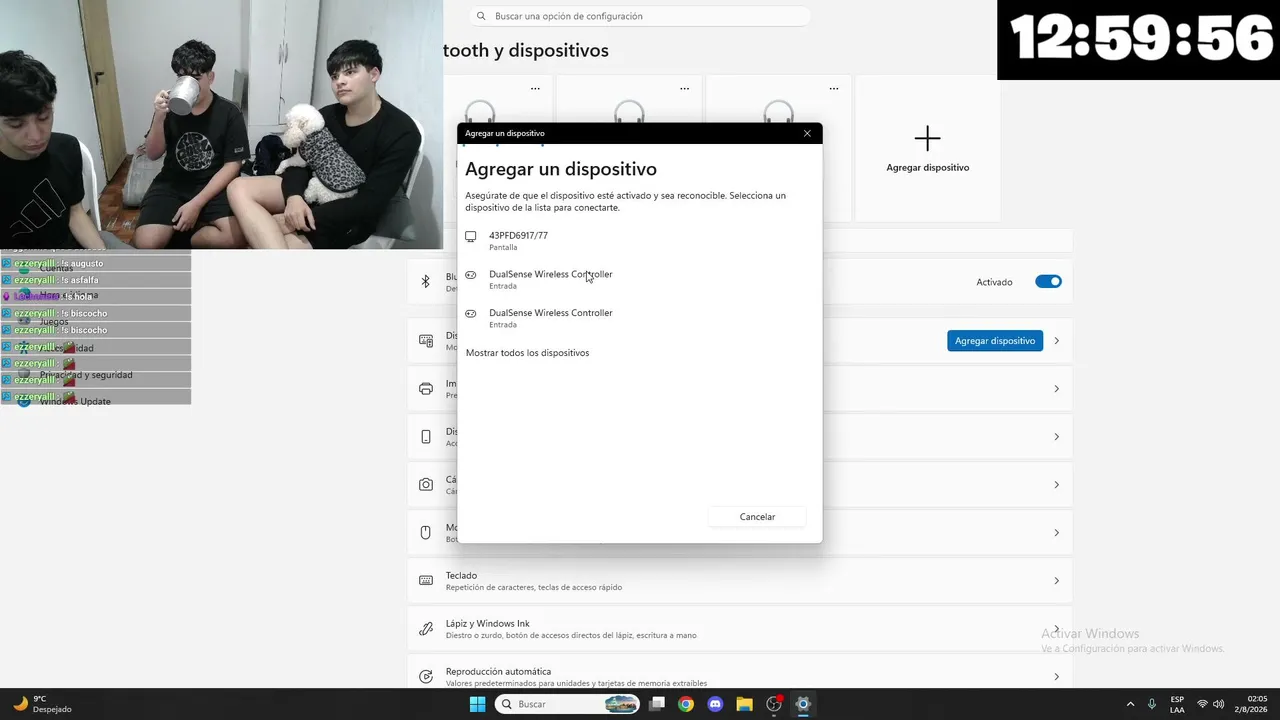Expand the Teclado row chevron

[1056, 581]
